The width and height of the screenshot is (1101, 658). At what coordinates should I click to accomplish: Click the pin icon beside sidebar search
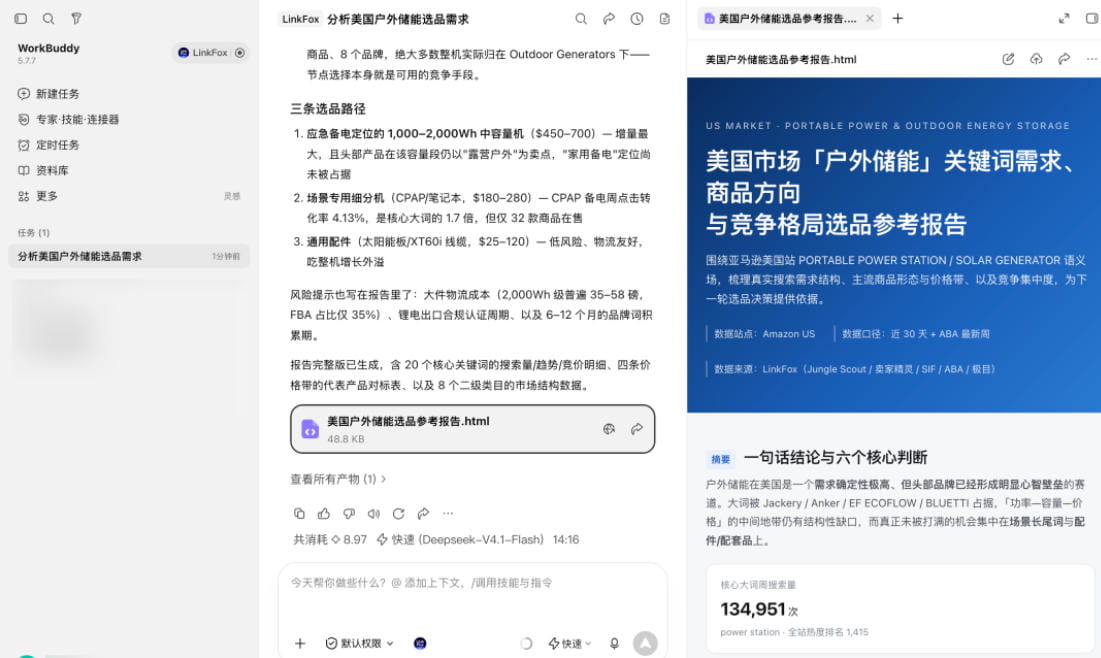pyautogui.click(x=76, y=19)
